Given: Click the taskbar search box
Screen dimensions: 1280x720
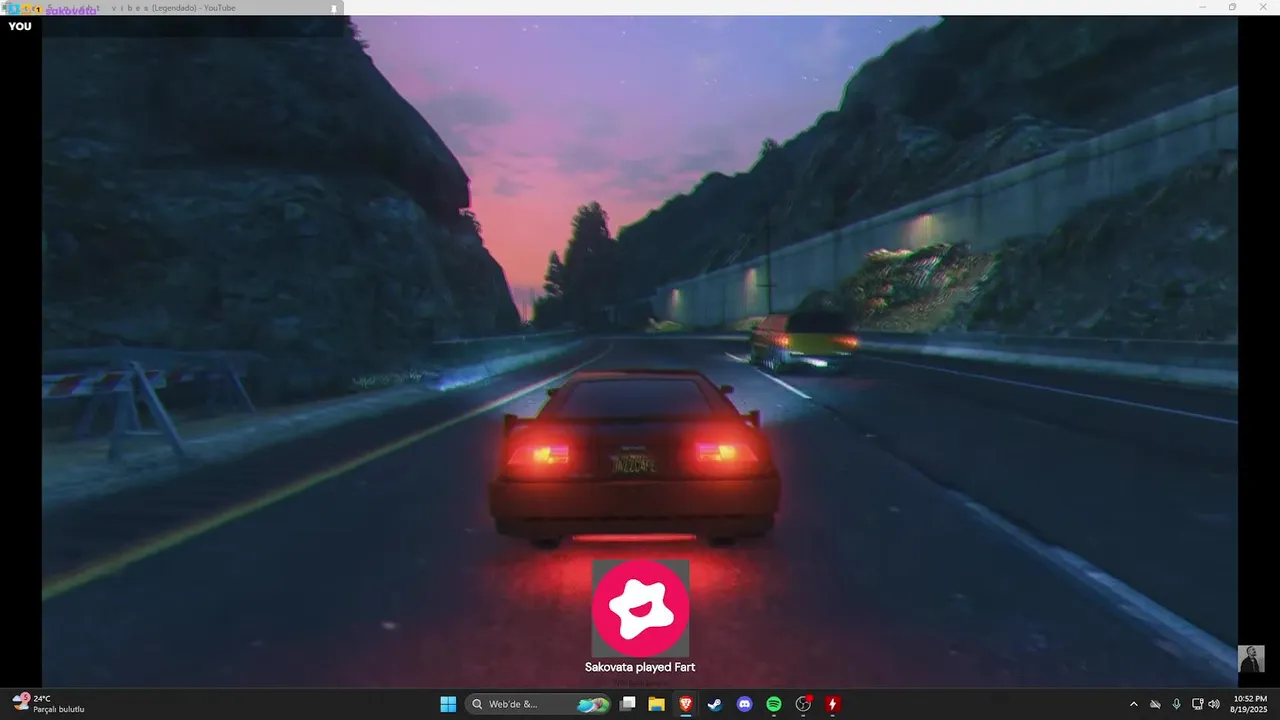Looking at the screenshot, I should pos(538,704).
